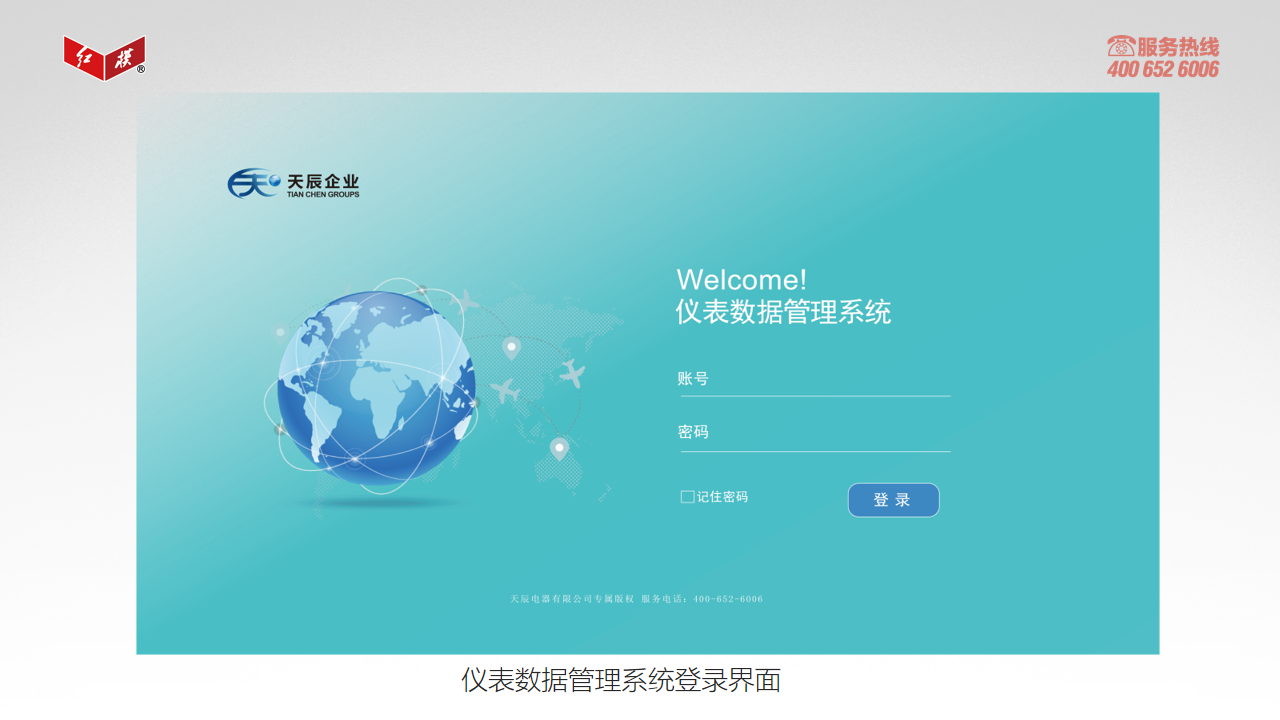Click the 天辰企业 Tian Chen Groups logo
Screen dimensions: 1280x720
pos(293,183)
